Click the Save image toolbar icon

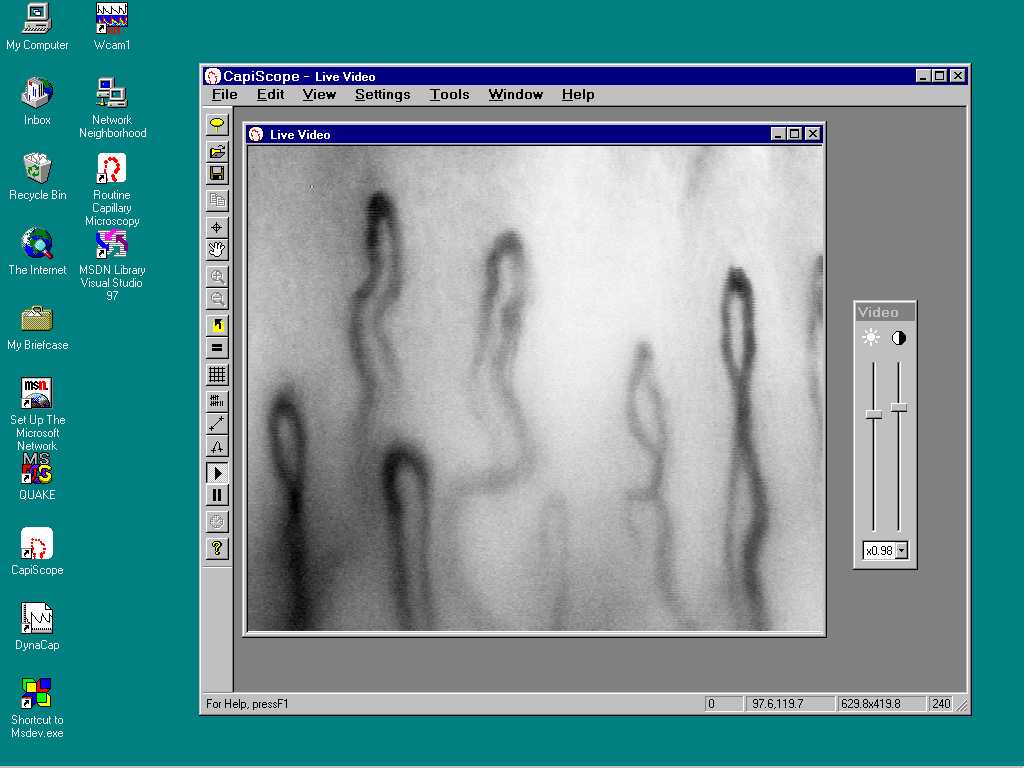[x=217, y=173]
